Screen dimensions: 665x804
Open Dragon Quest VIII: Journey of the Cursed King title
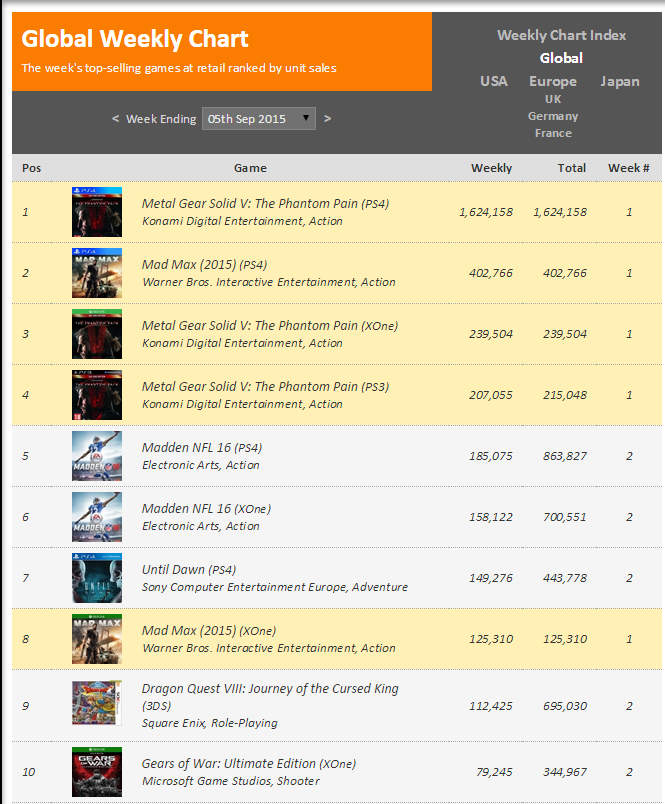[x=270, y=697]
